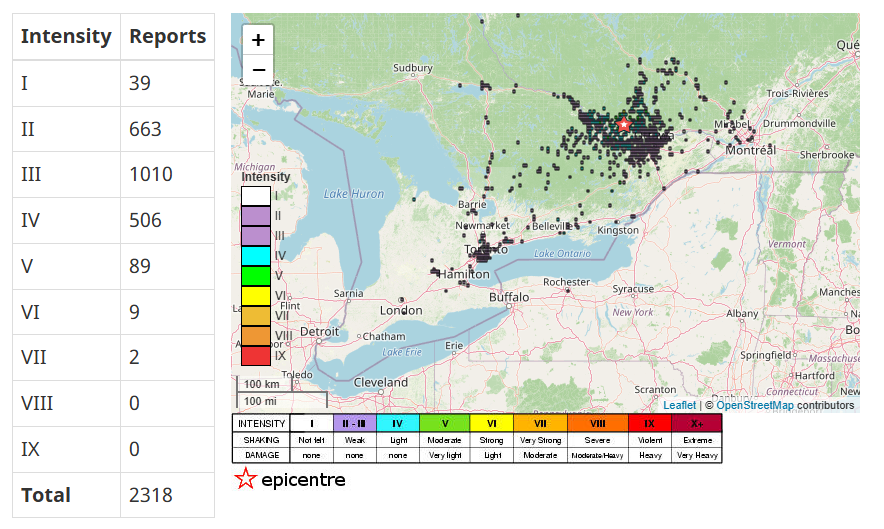Click the cyan intensity IV legend swatch
This screenshot has width=884, height=529.
pyautogui.click(x=256, y=255)
